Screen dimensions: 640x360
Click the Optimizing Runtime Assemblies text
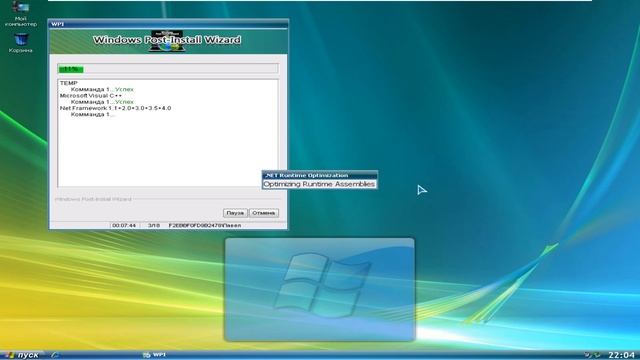pos(319,184)
